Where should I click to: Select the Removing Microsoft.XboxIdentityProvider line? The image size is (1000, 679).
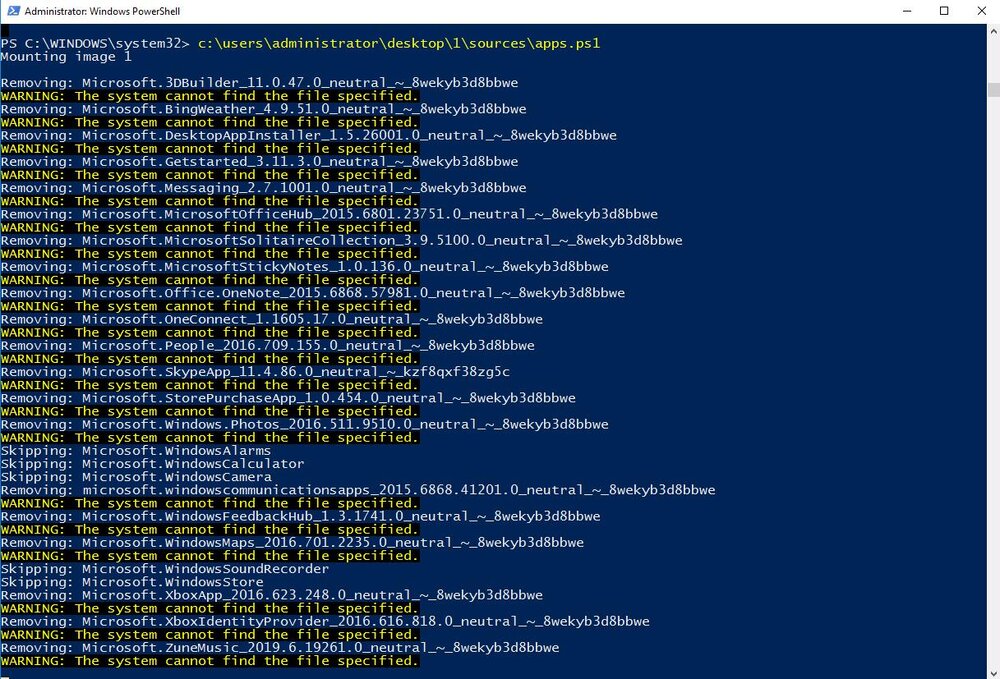tap(325, 621)
